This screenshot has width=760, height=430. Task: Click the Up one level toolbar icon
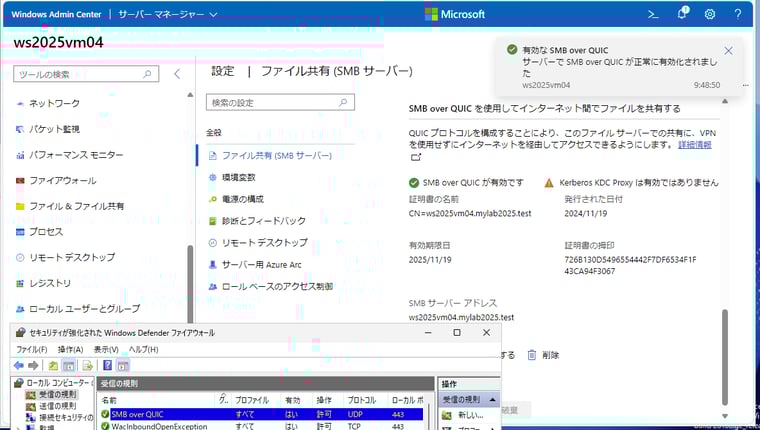pyautogui.click(x=53, y=366)
